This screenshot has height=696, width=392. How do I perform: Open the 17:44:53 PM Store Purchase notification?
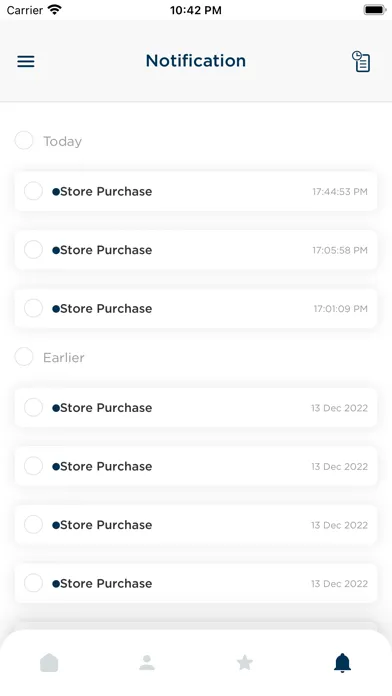(196, 191)
